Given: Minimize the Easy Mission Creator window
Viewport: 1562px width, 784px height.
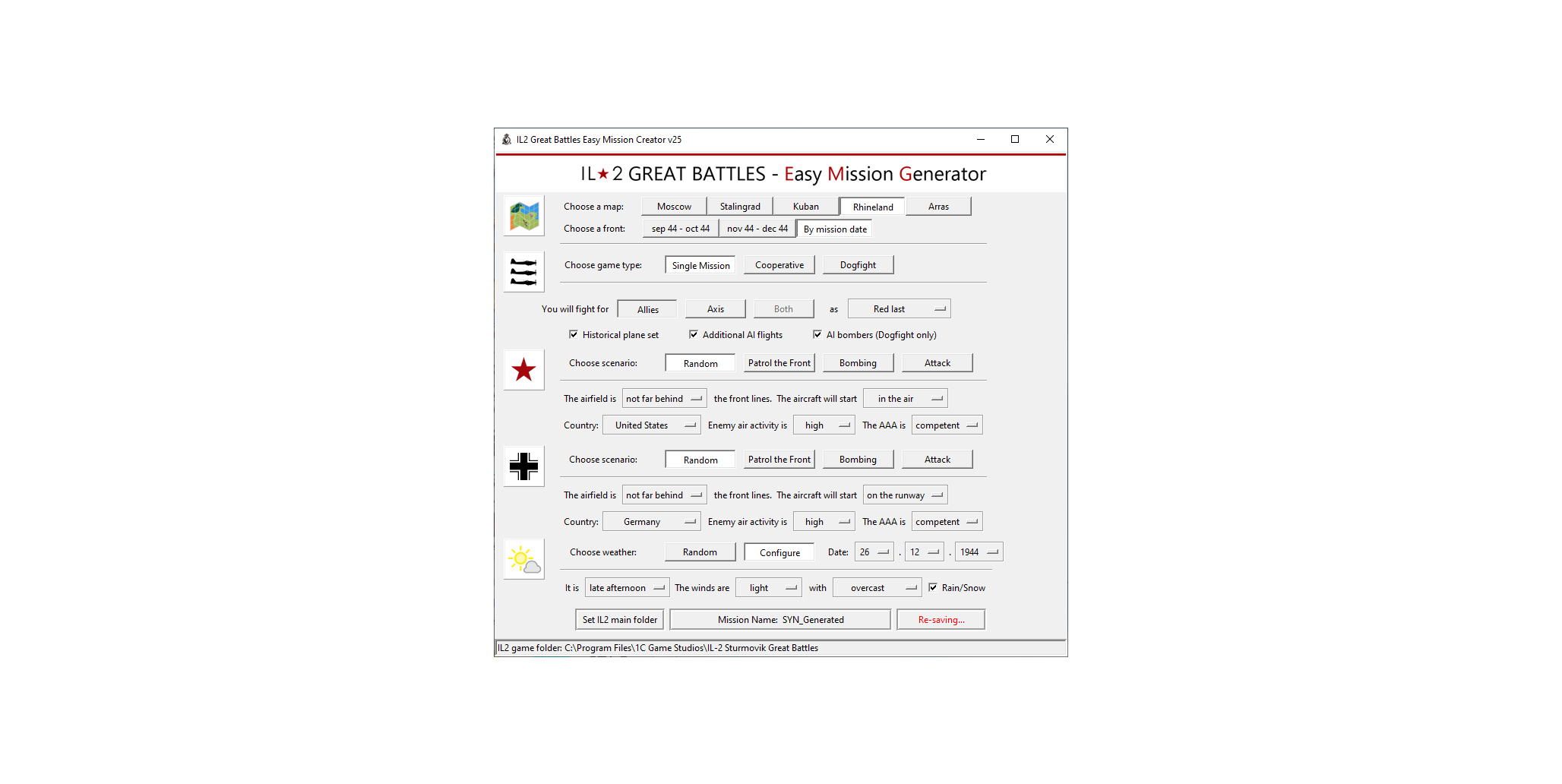Looking at the screenshot, I should point(981,140).
